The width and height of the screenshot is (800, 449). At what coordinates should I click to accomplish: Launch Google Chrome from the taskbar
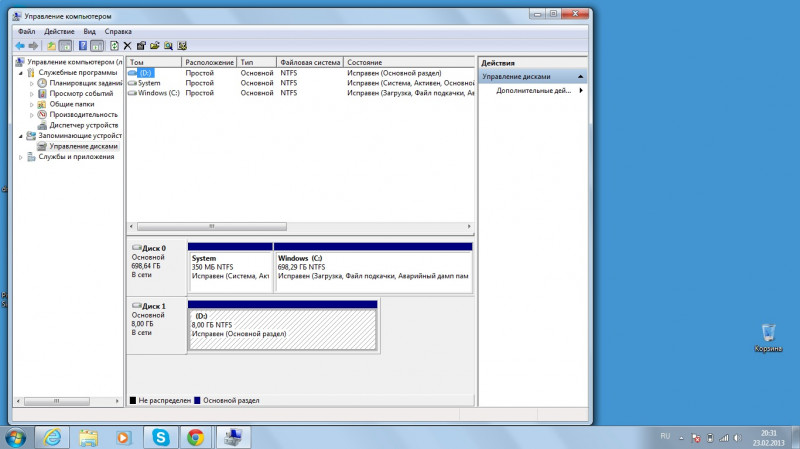196,436
